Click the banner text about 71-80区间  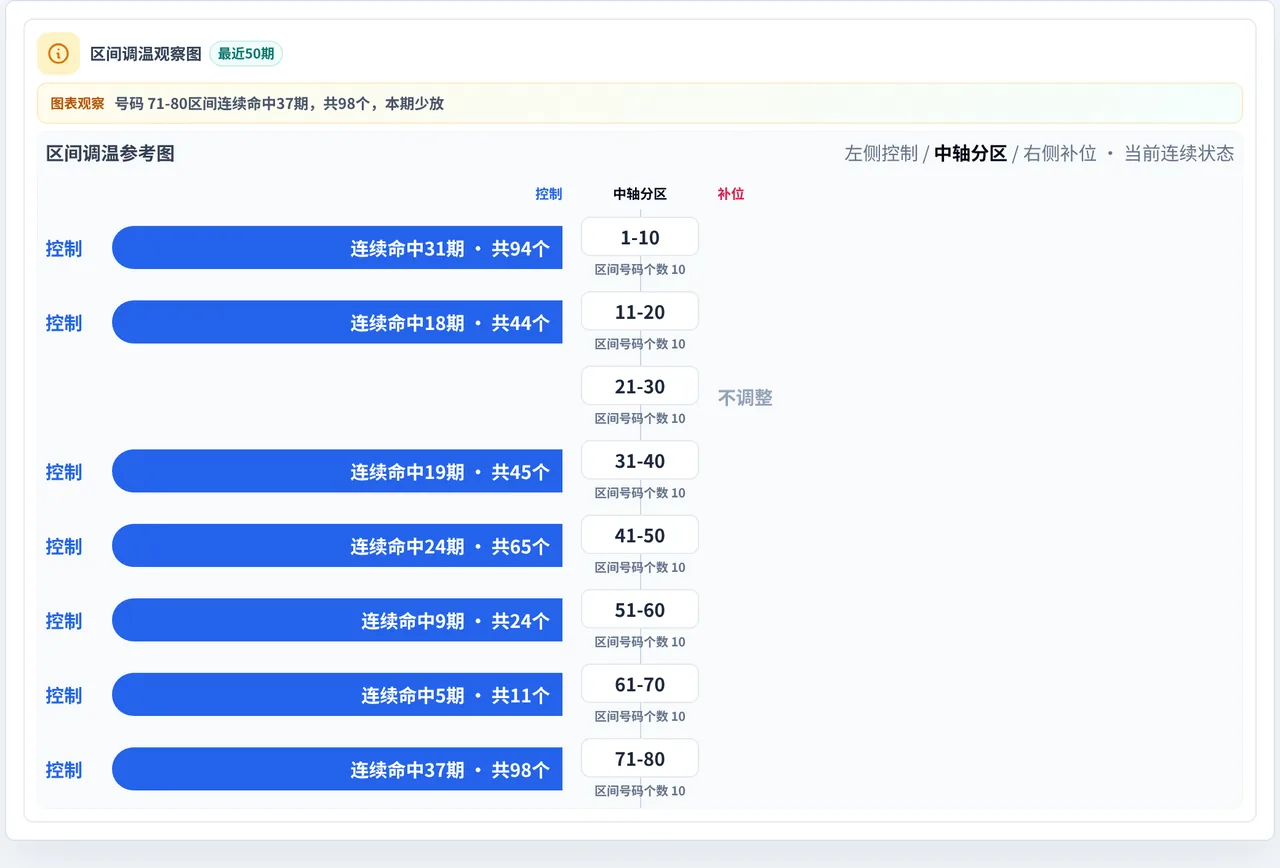279,103
